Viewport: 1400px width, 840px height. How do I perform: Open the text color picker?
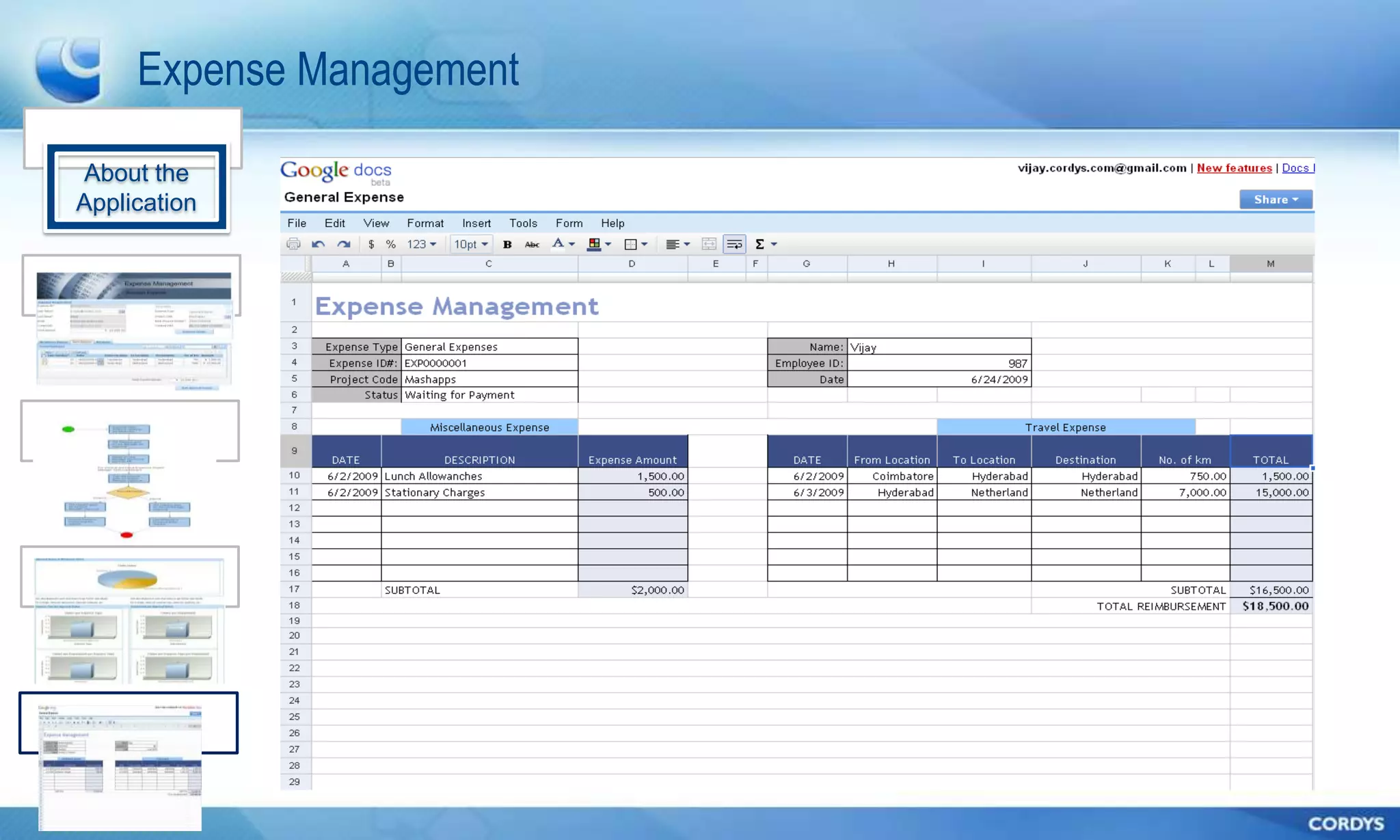[x=563, y=244]
